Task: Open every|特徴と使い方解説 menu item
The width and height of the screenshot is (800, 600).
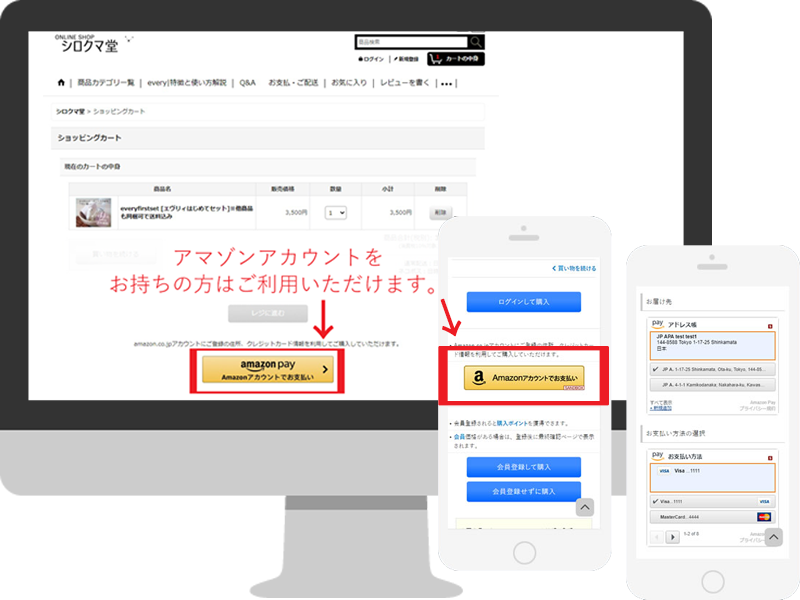Action: tap(187, 83)
